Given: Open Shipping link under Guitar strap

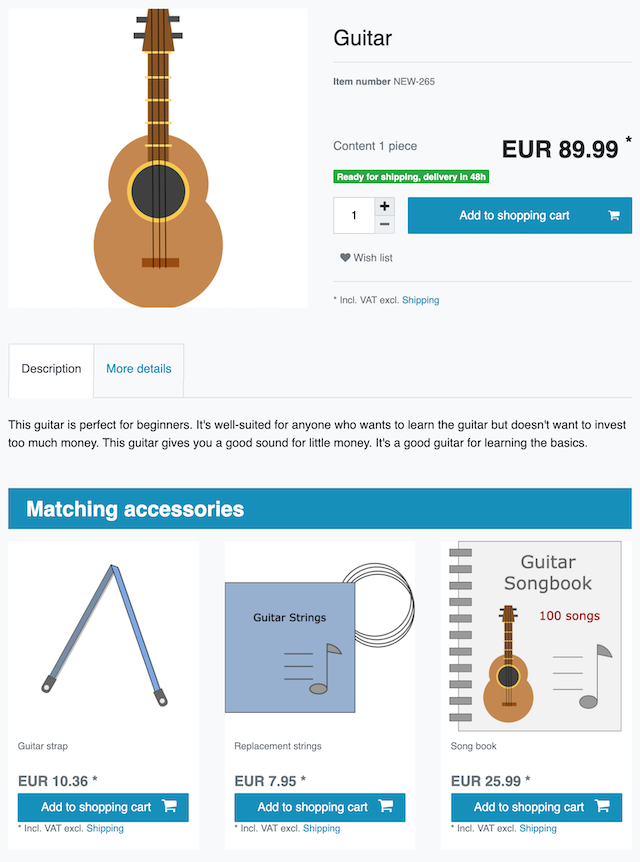Looking at the screenshot, I should click(x=105, y=829).
